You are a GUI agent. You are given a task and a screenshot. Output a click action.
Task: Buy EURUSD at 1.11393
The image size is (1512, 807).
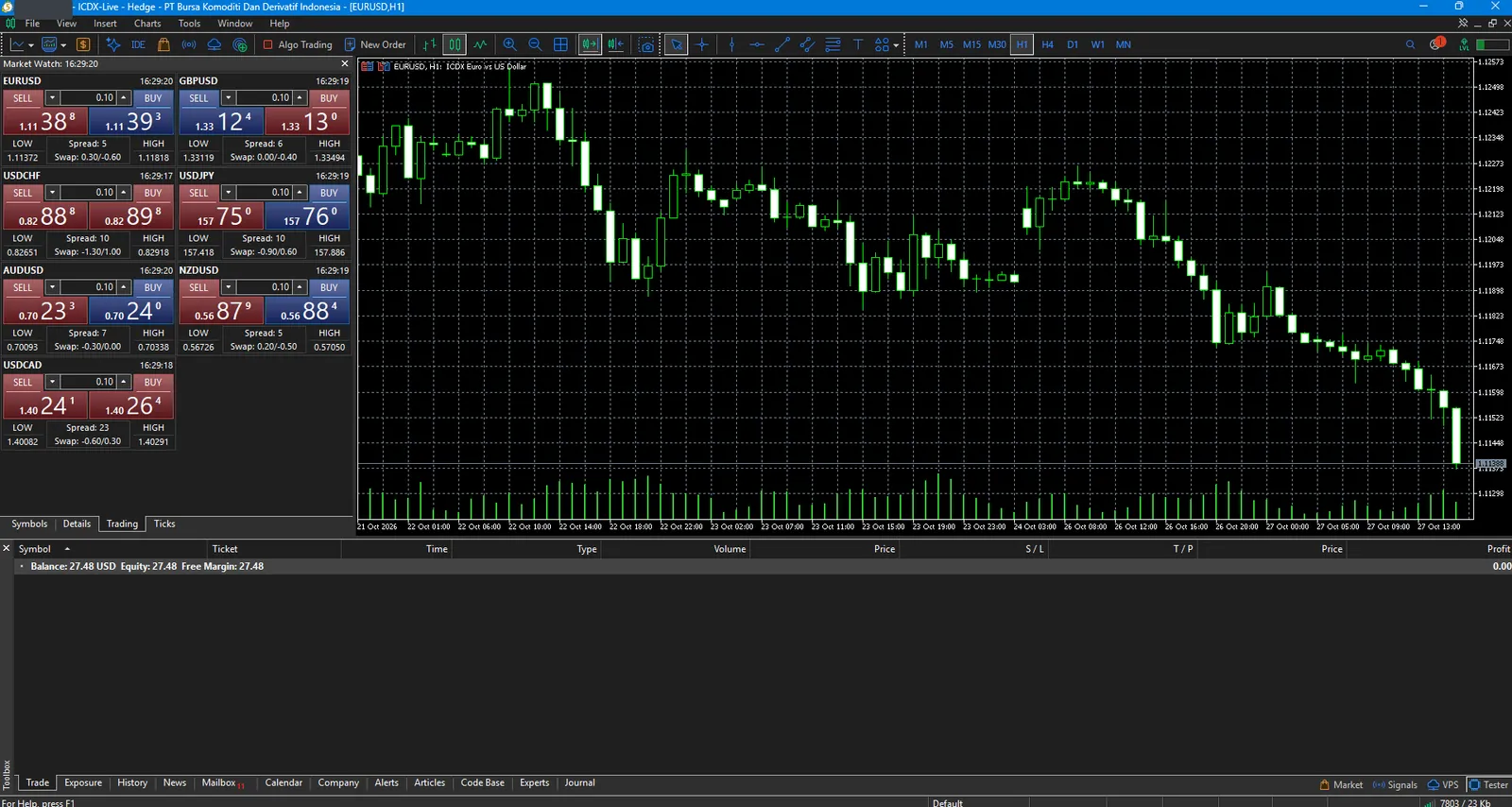(x=131, y=121)
